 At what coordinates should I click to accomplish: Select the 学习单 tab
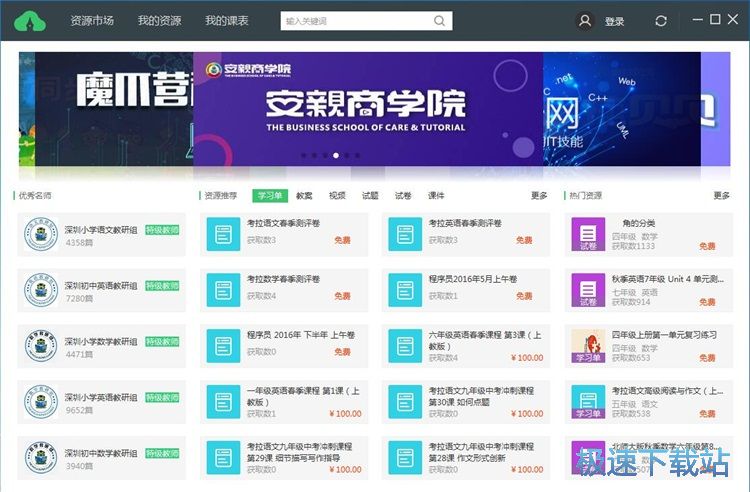pos(270,196)
